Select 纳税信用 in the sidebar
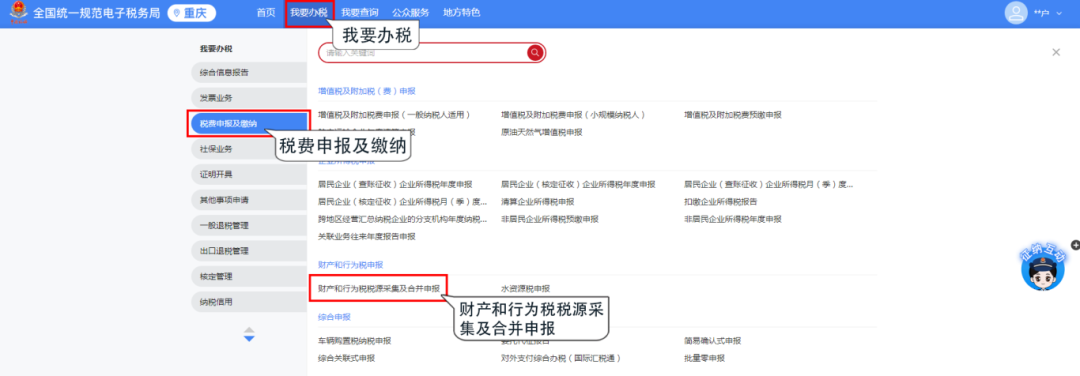The width and height of the screenshot is (1080, 376). point(249,302)
